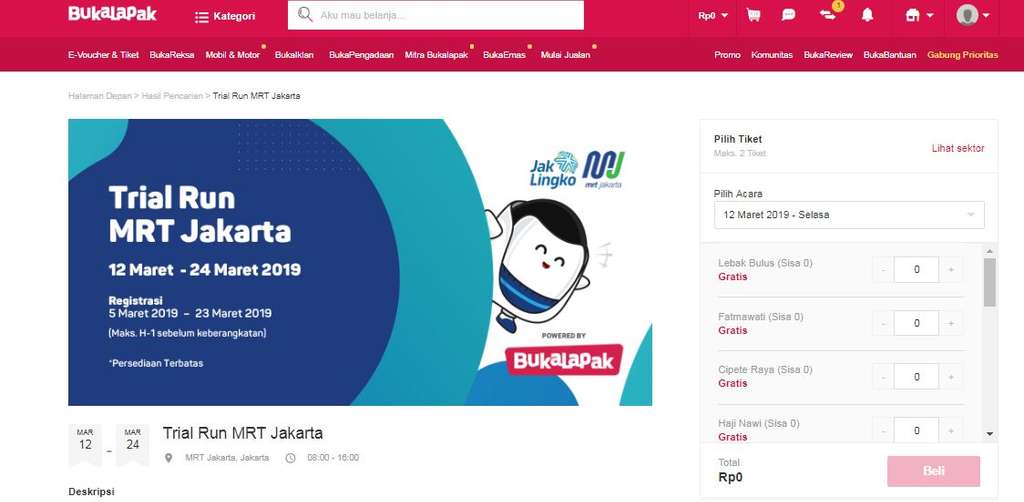
Task: Click Lihat sektor link
Action: (x=958, y=148)
